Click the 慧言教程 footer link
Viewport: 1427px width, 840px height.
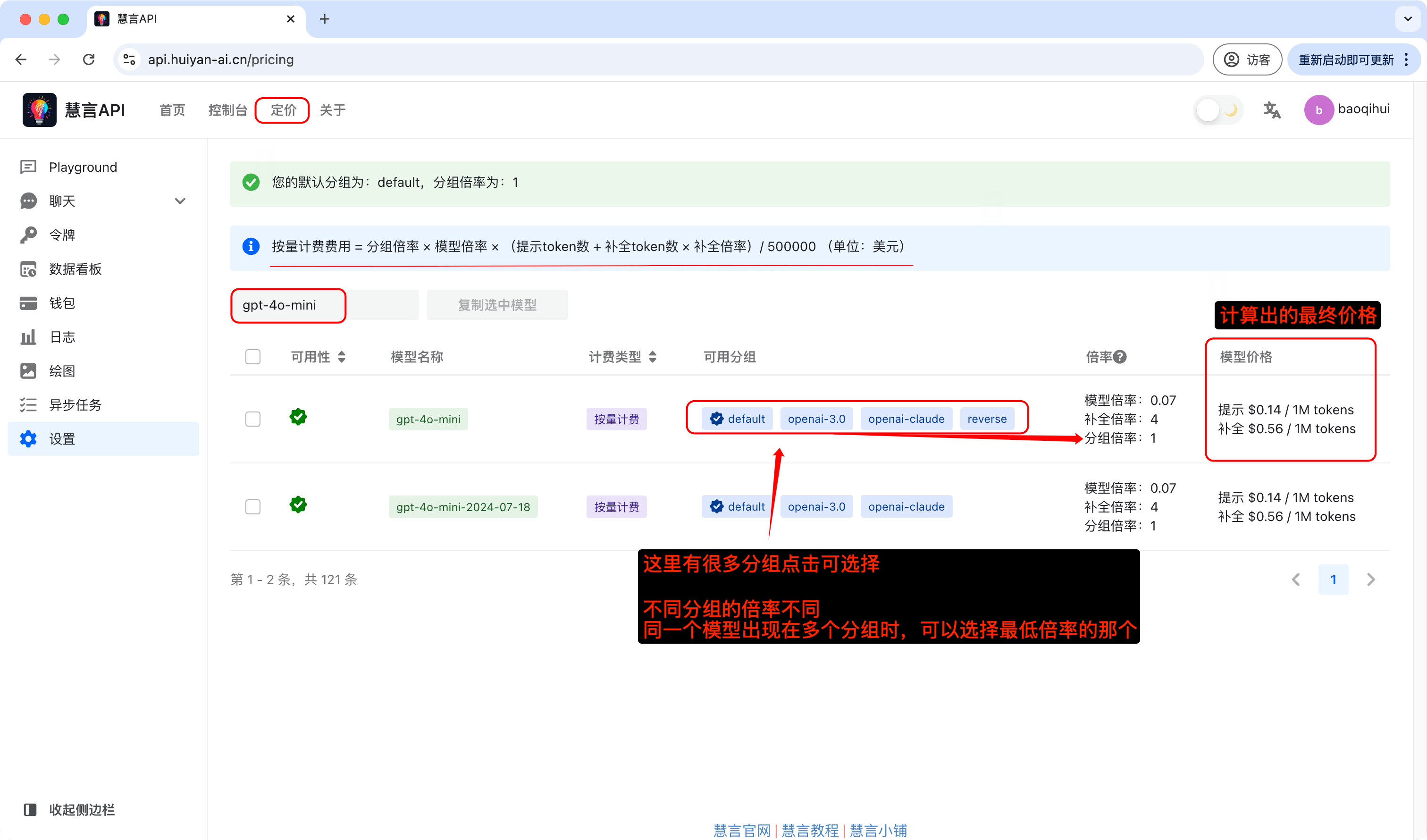810,831
